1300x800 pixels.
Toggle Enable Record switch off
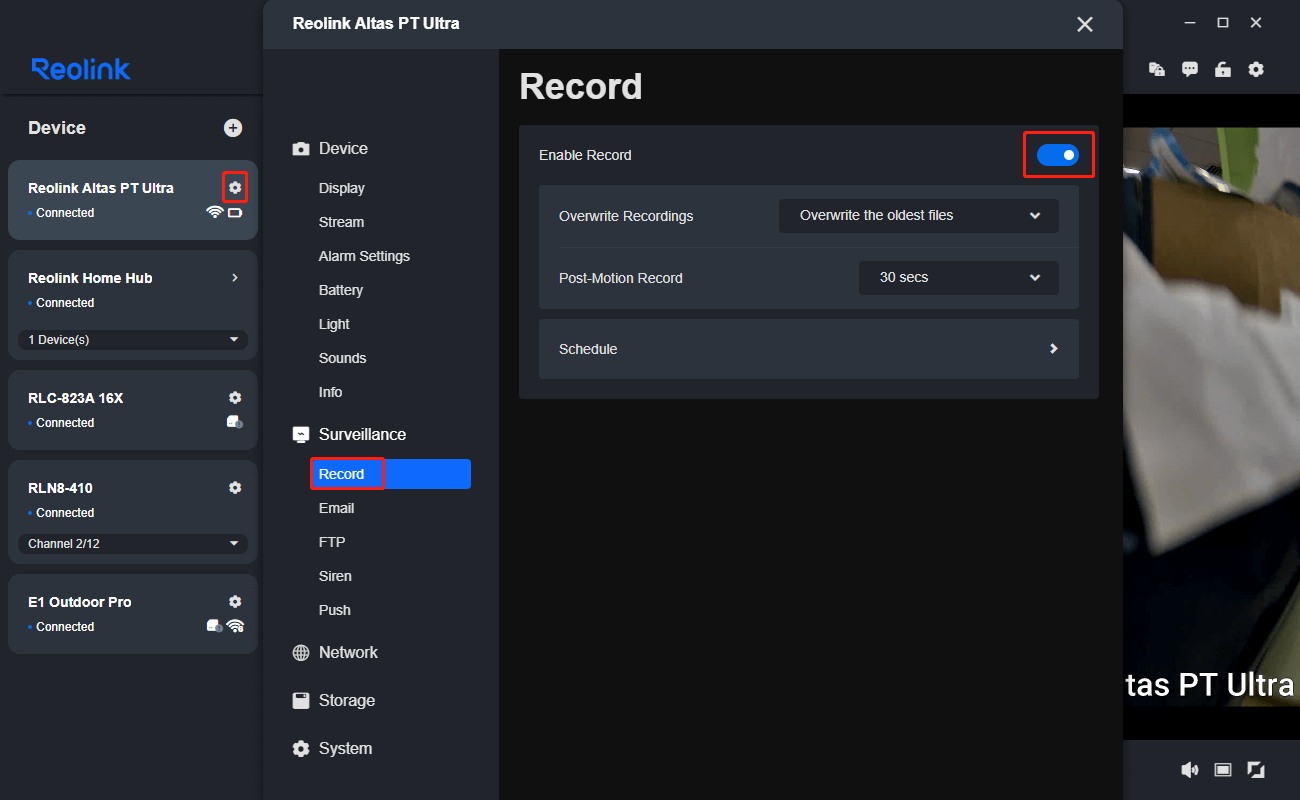1058,155
